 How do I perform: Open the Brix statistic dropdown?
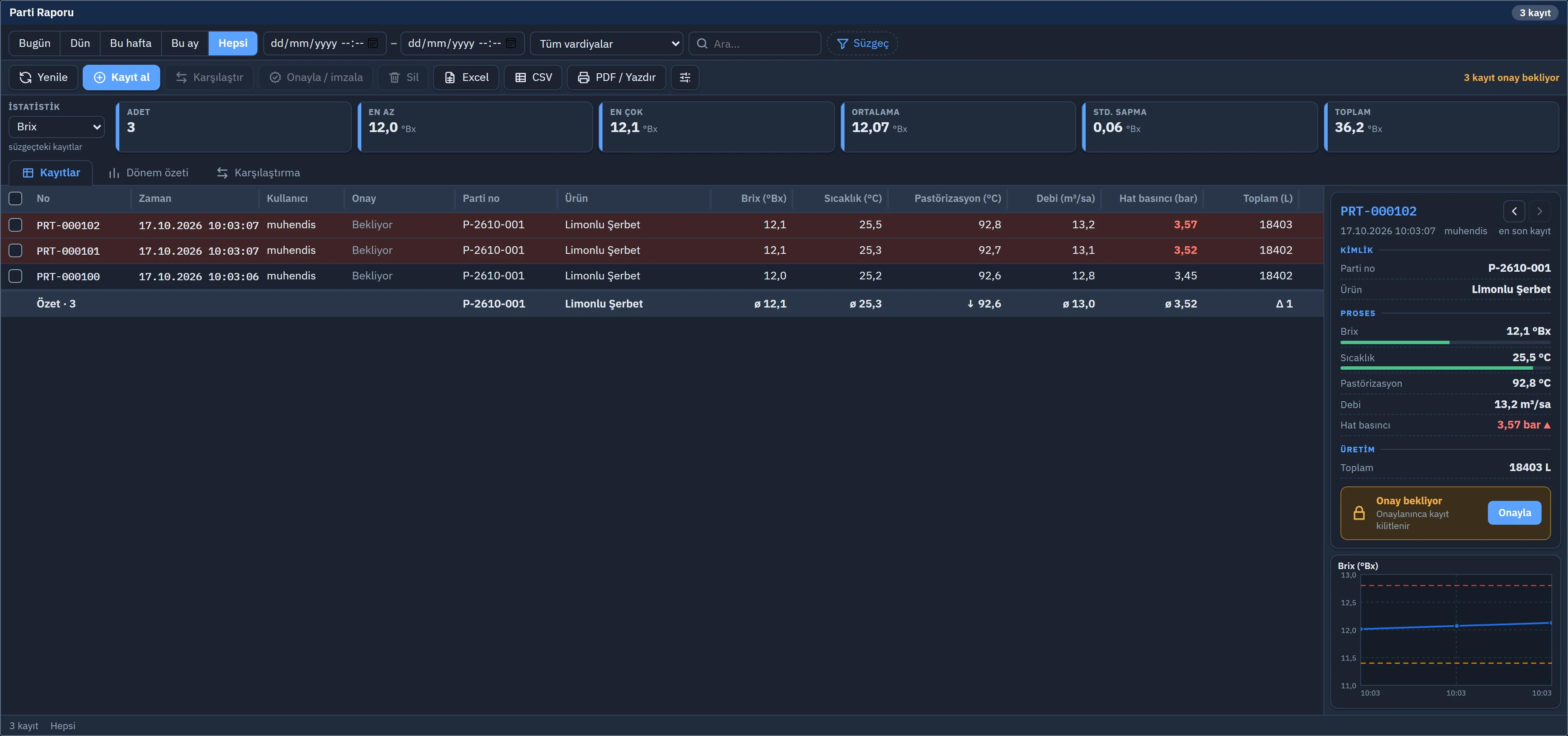point(57,126)
